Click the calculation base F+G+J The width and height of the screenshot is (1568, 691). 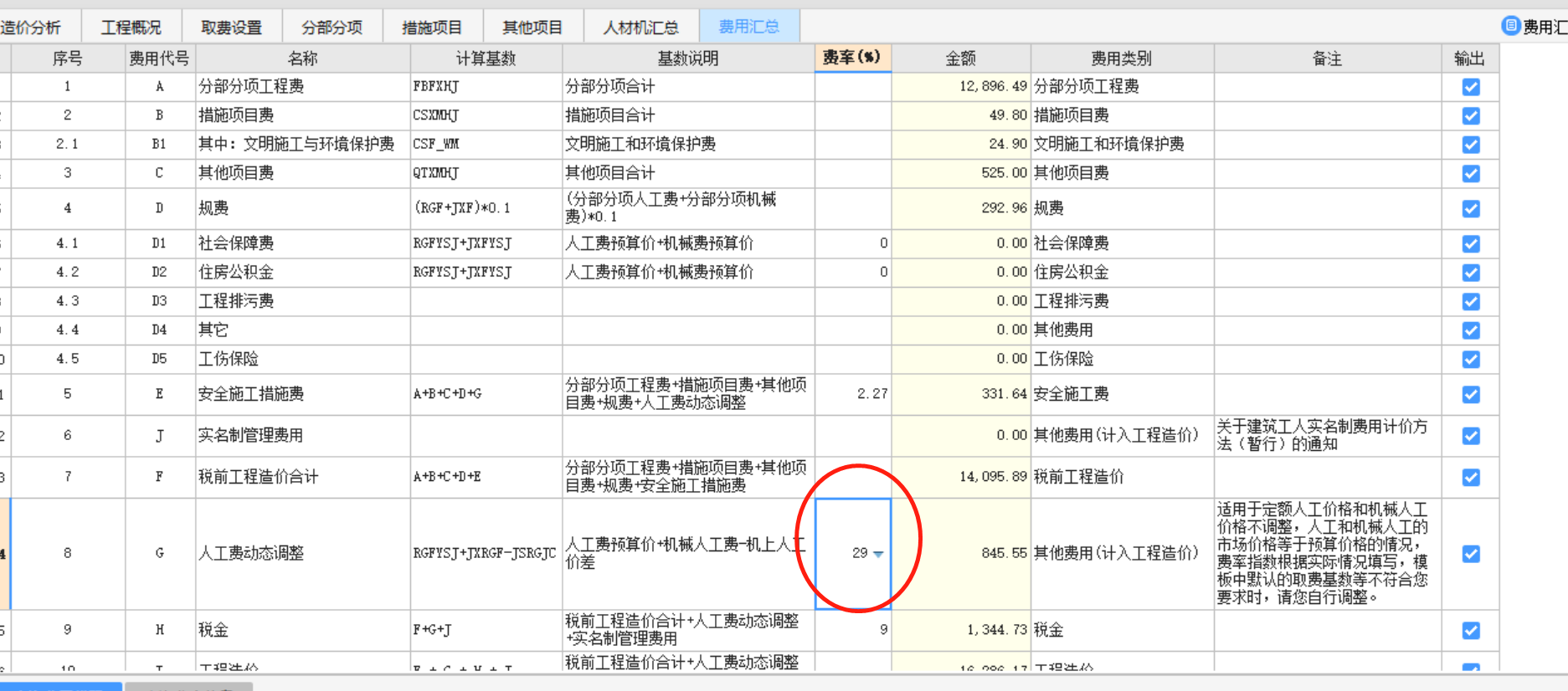click(486, 630)
